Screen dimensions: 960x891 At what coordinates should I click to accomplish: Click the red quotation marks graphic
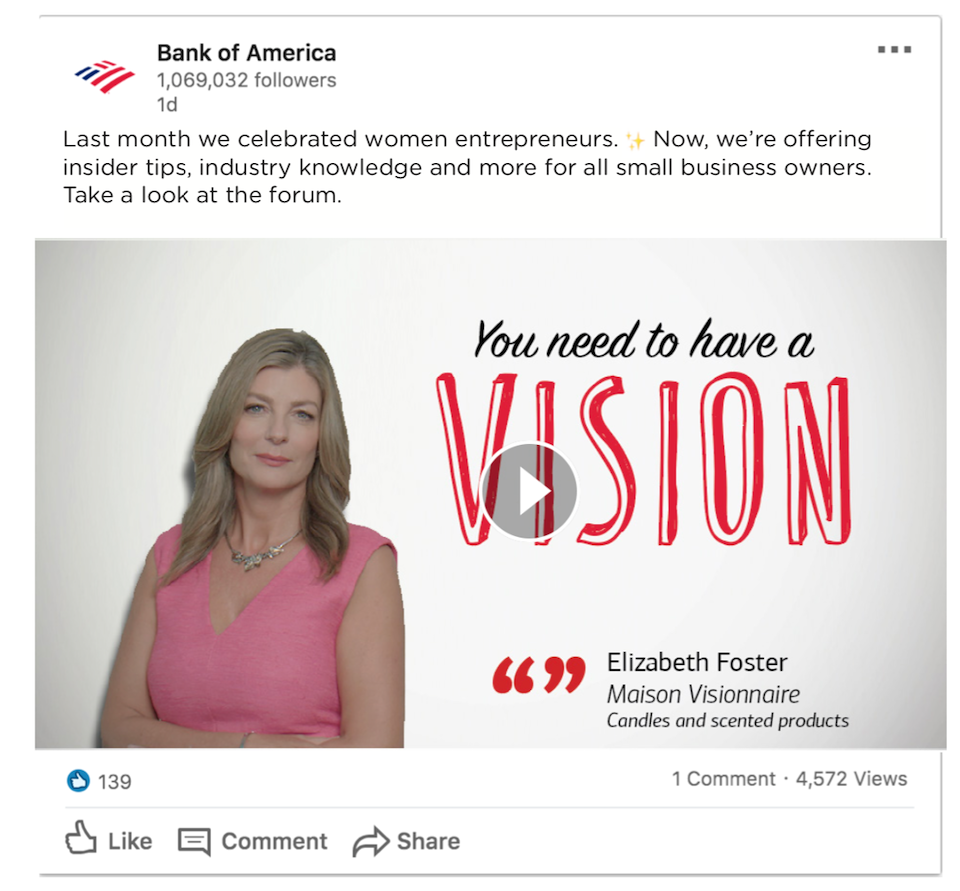pyautogui.click(x=539, y=675)
